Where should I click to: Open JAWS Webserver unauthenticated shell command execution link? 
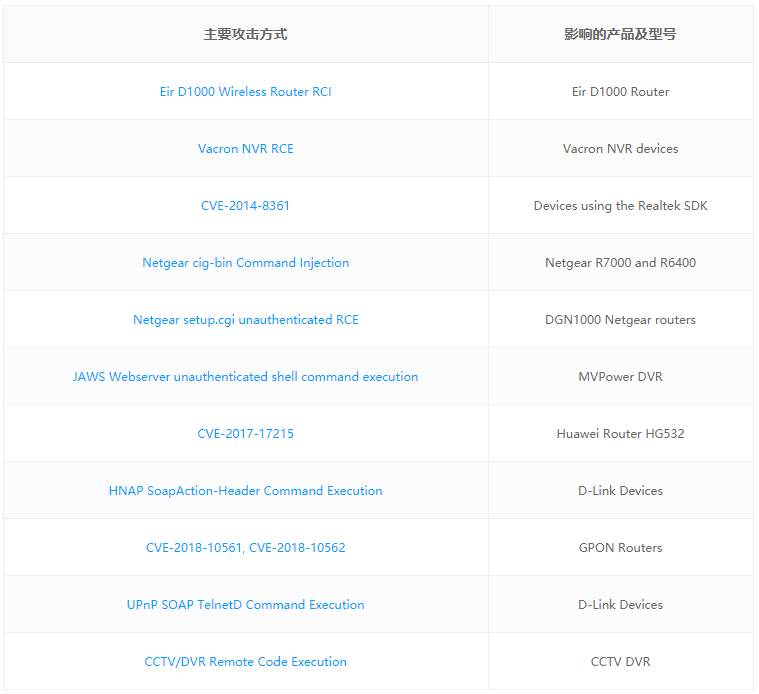(245, 377)
